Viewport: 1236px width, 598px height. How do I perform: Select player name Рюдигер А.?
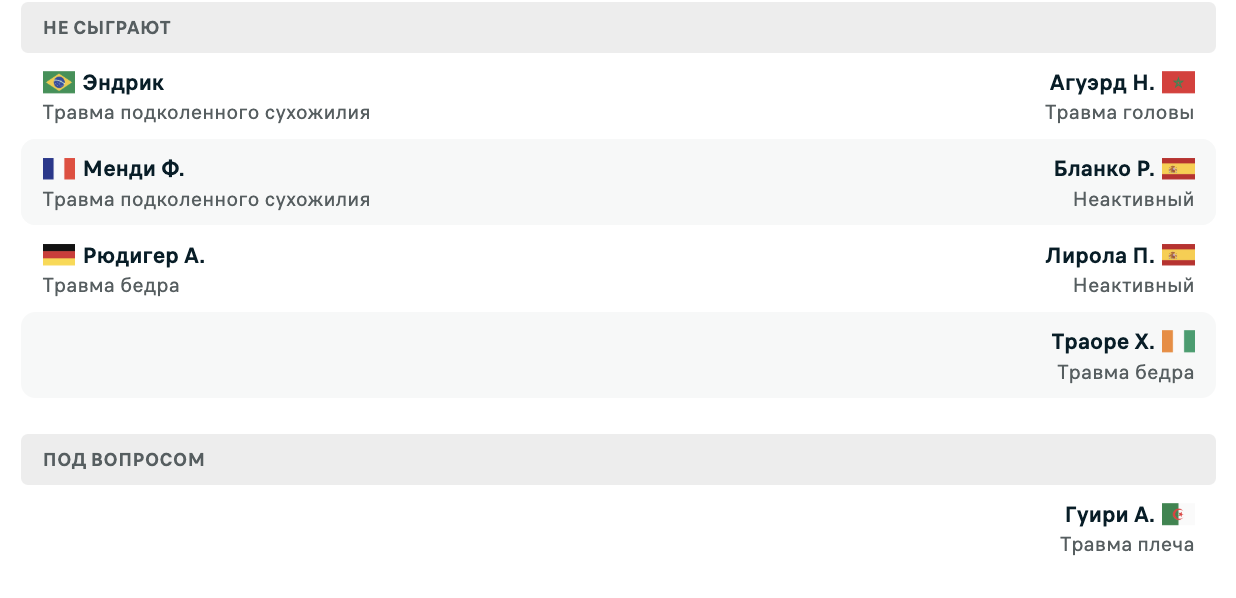[x=144, y=255]
